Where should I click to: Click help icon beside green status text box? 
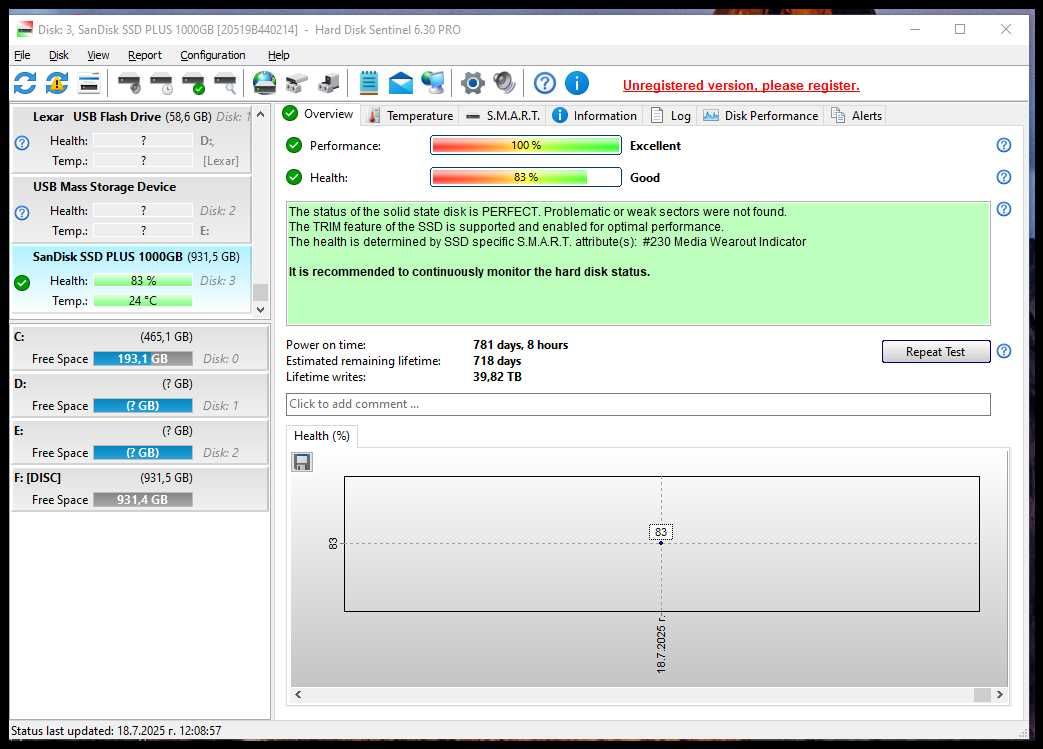pyautogui.click(x=1004, y=209)
